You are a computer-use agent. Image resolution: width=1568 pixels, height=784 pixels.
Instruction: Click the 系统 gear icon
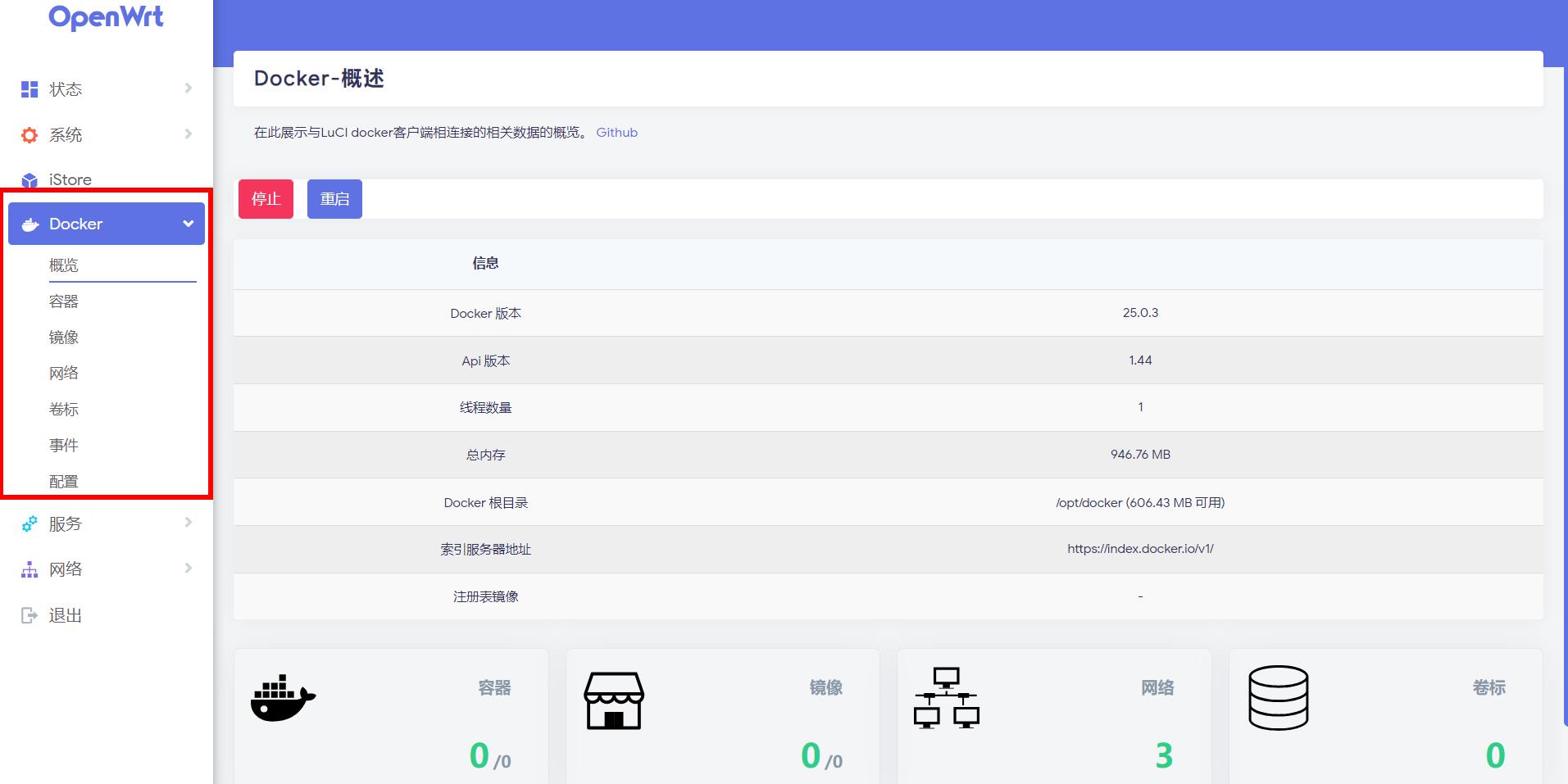[30, 135]
